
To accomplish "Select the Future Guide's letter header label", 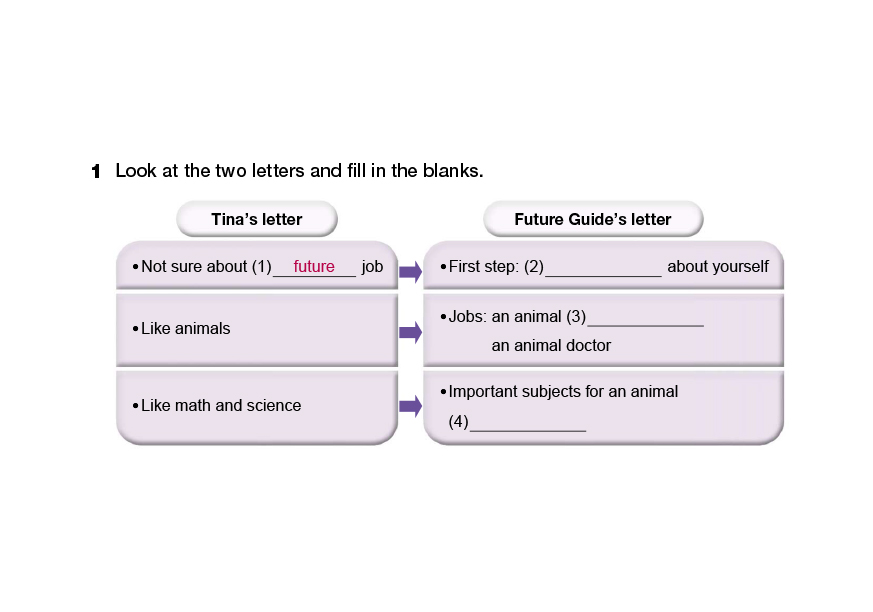I will 593,219.
